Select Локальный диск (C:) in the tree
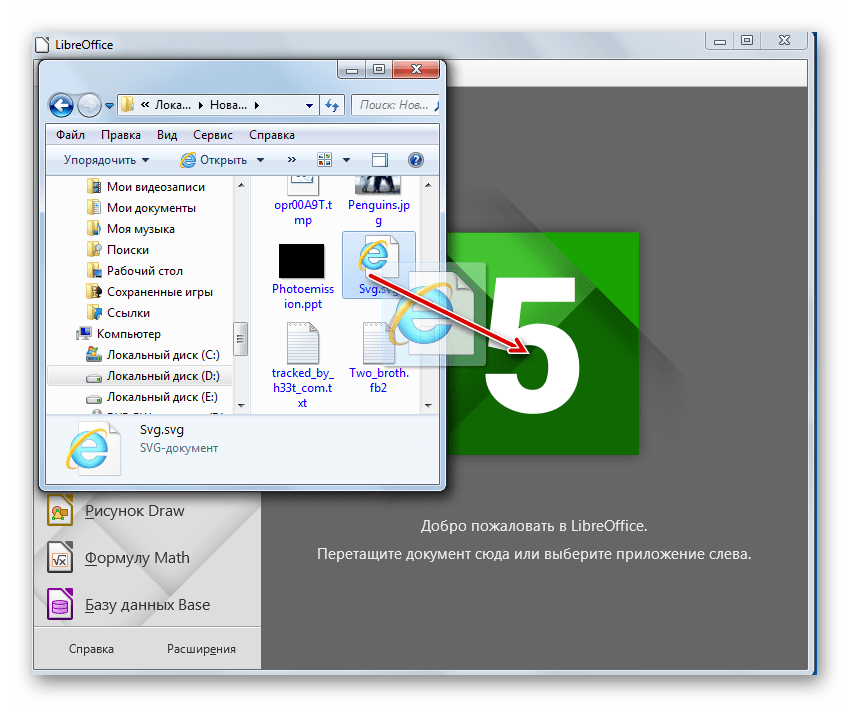 162,355
